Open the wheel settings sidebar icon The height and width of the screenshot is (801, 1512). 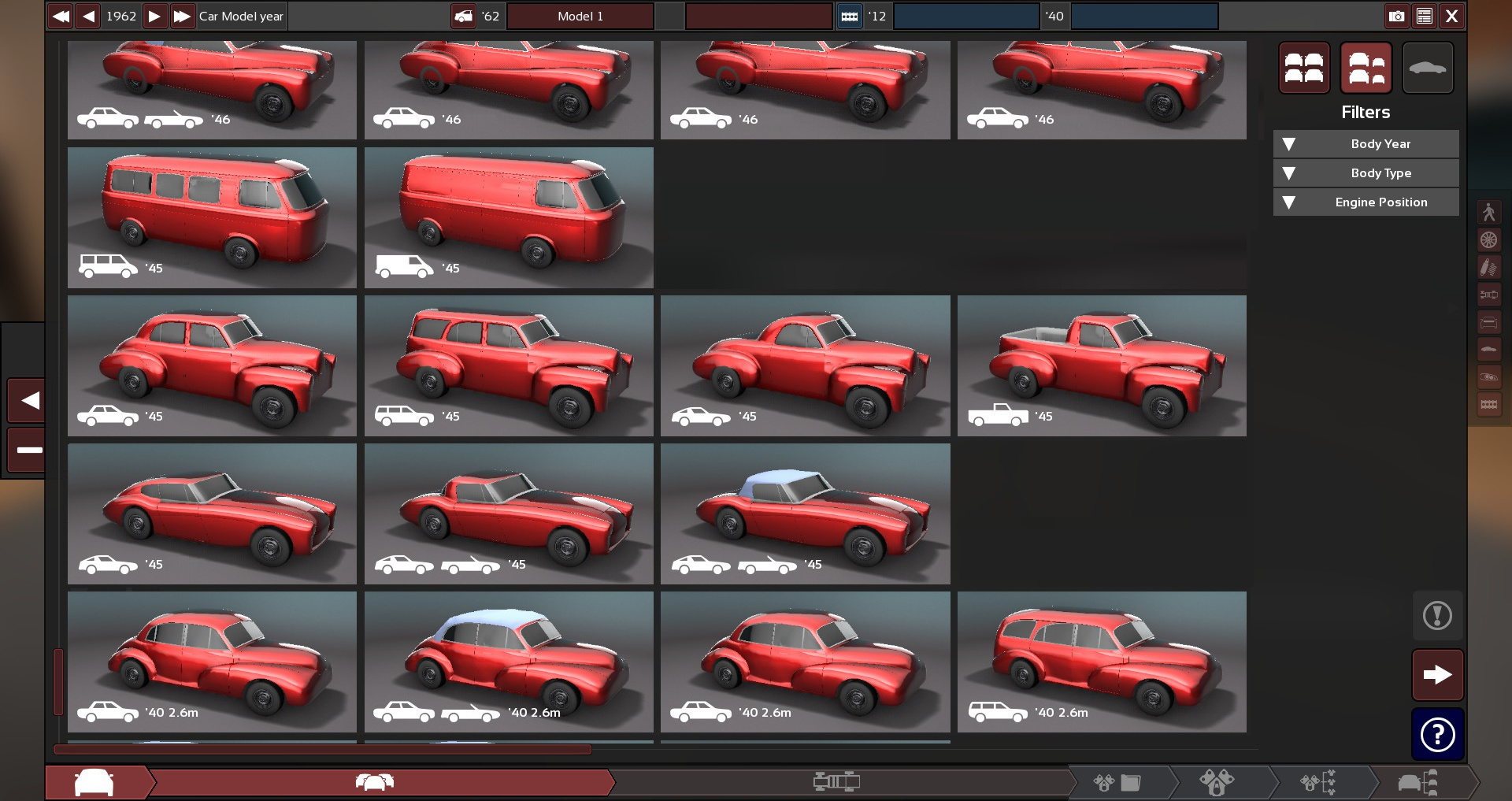coord(1488,240)
